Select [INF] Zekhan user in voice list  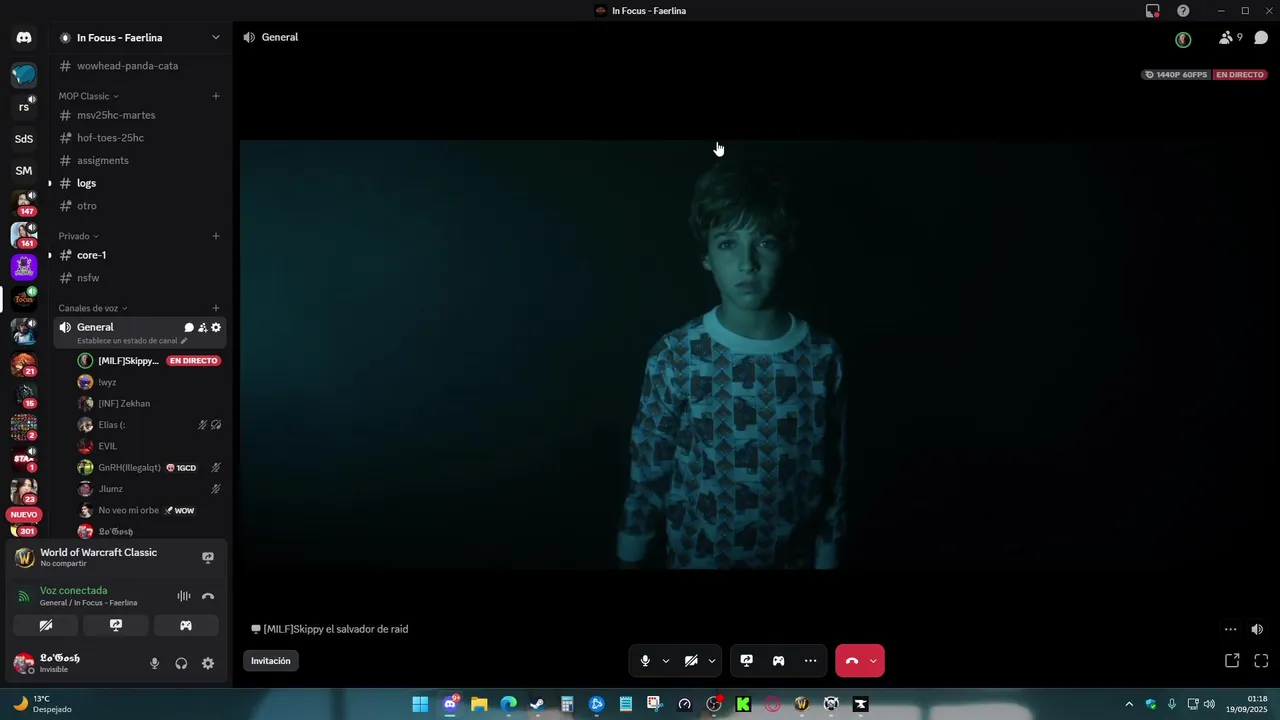(x=150, y=404)
